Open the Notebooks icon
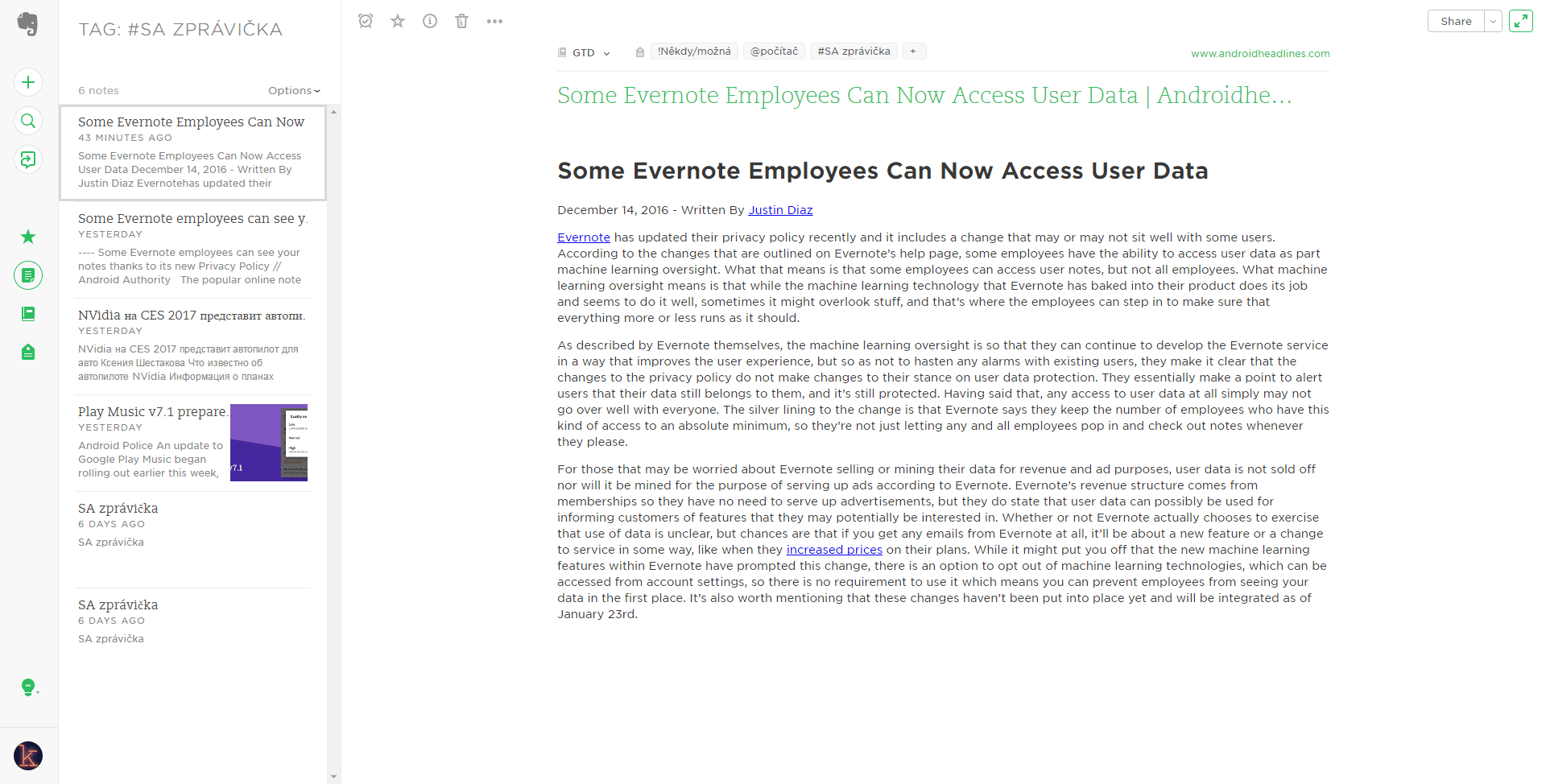Viewport: 1546px width, 784px height. 28,314
